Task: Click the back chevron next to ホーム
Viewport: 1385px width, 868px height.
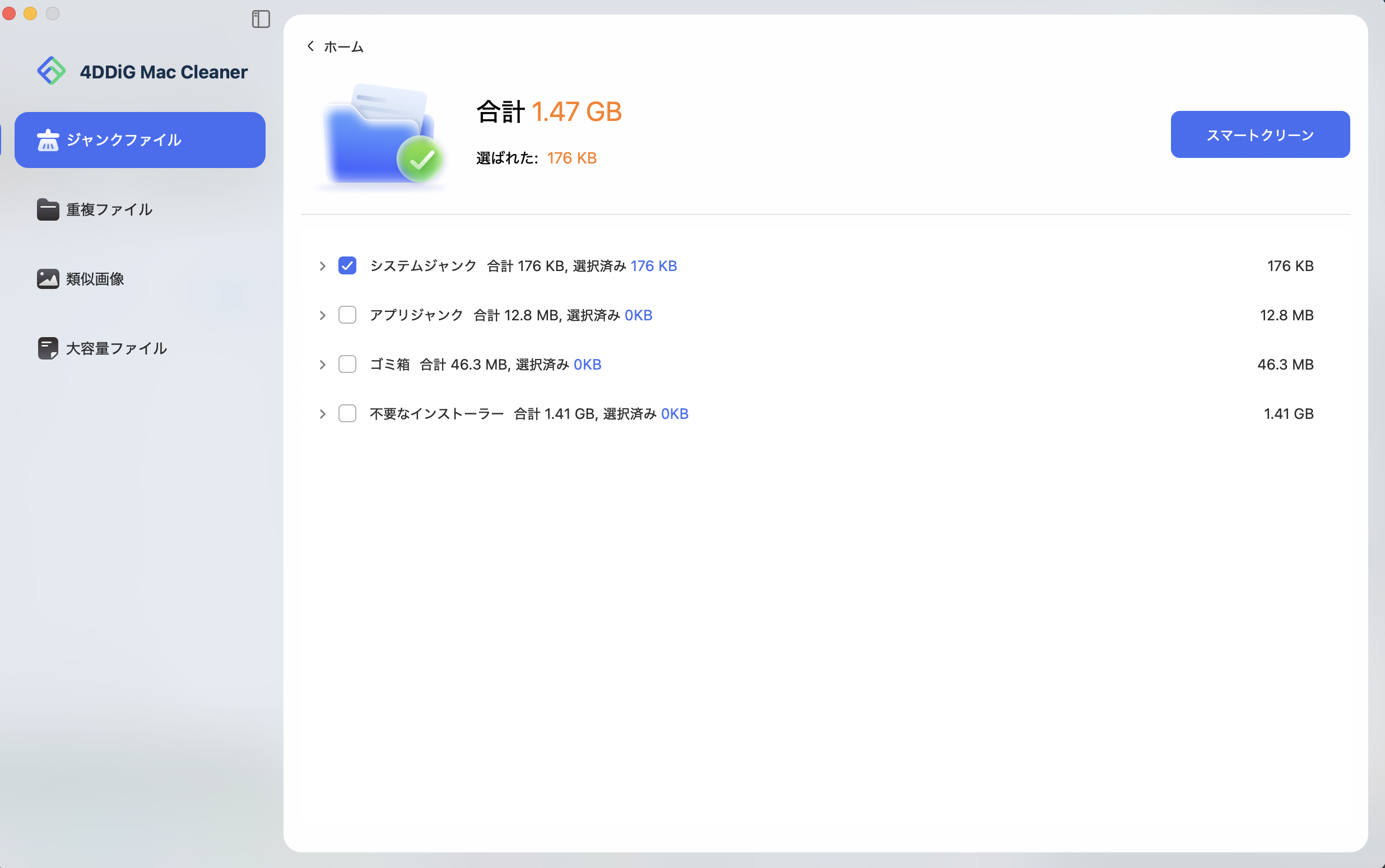Action: [x=310, y=46]
